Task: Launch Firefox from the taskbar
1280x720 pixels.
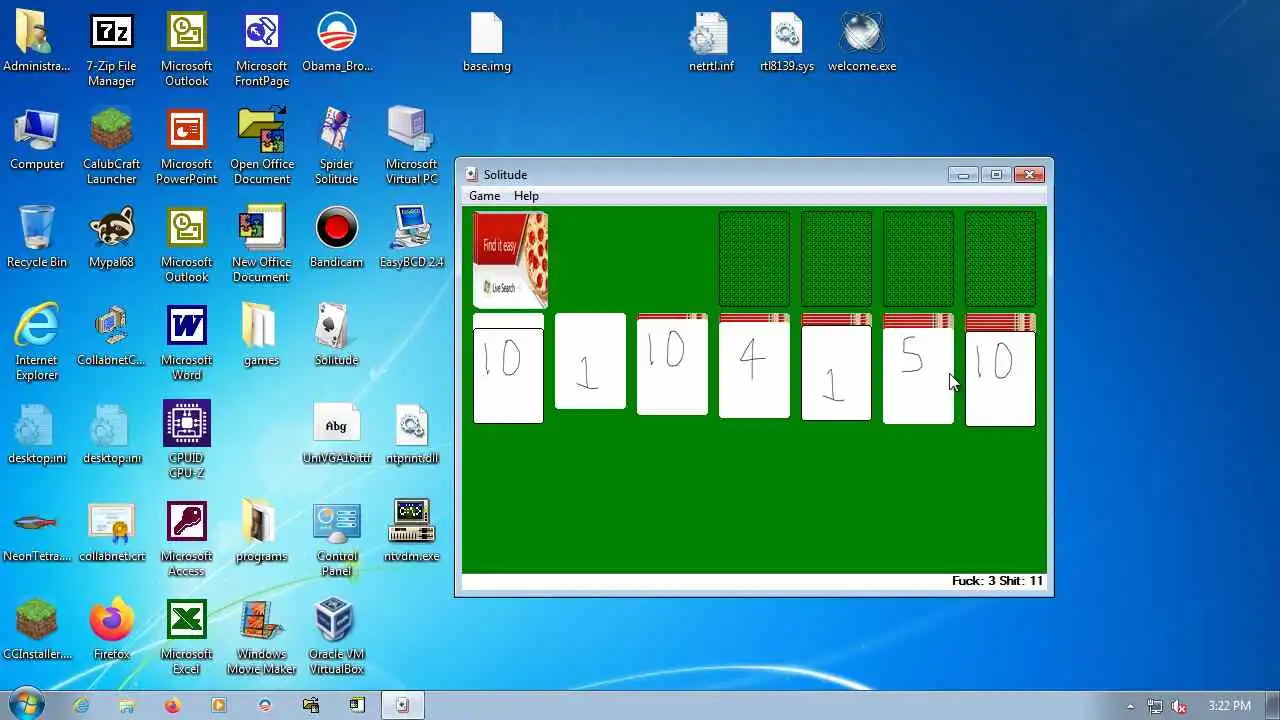Action: pyautogui.click(x=172, y=705)
